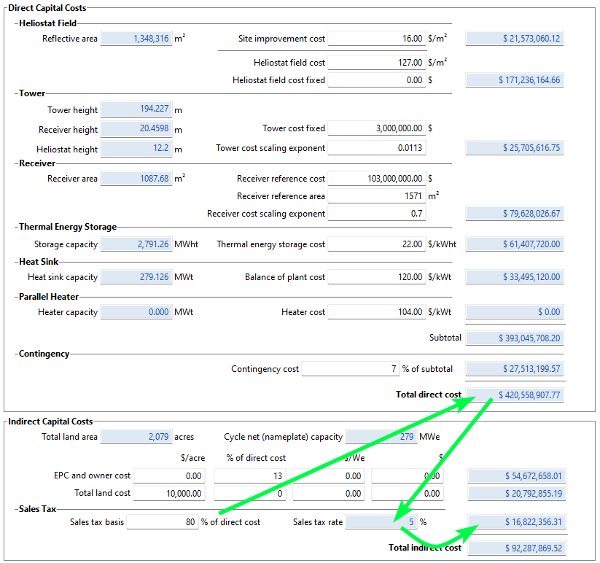Edit the Heliostat field cost value

pyautogui.click(x=376, y=62)
